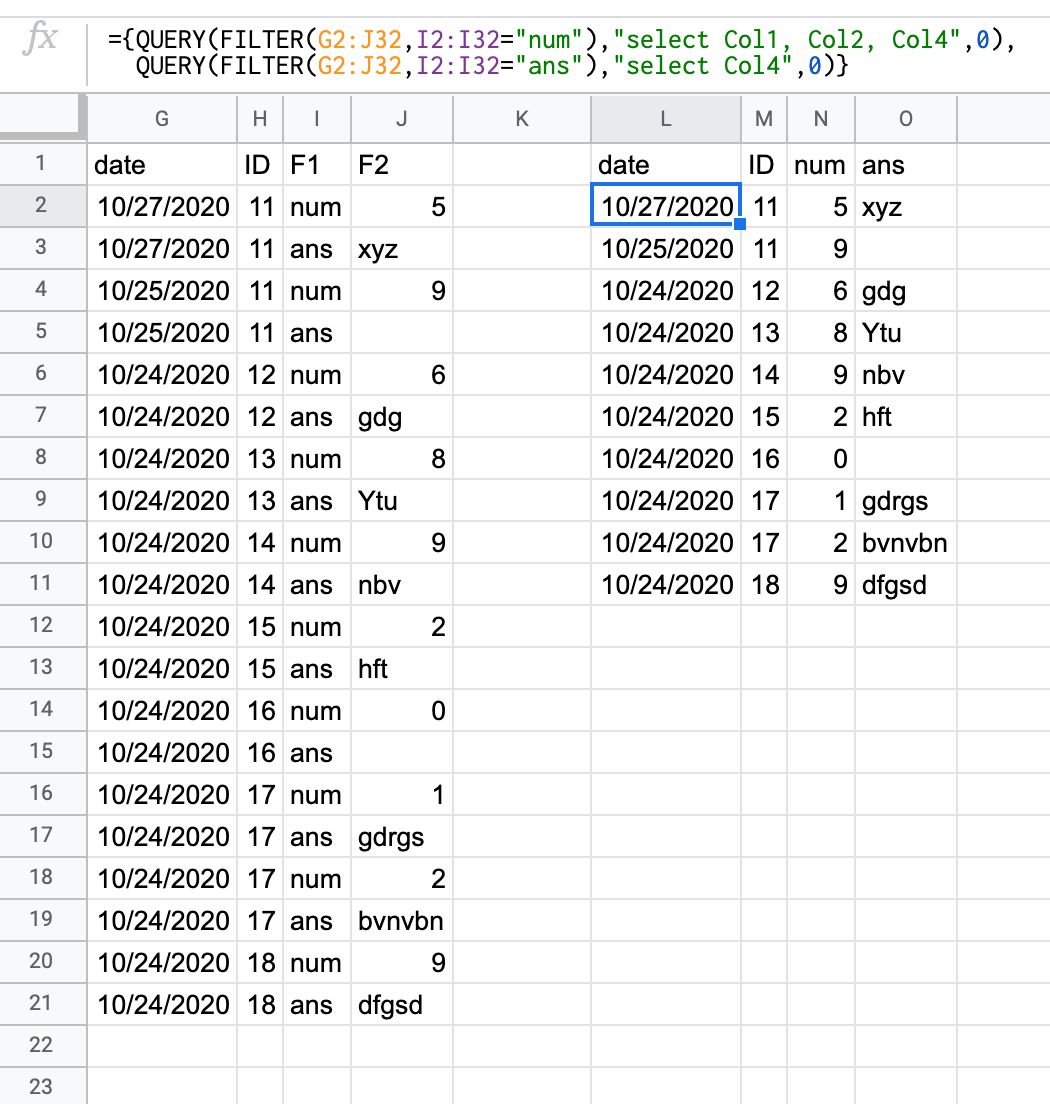
Task: Click cell J8 with value 8
Action: tap(401, 458)
